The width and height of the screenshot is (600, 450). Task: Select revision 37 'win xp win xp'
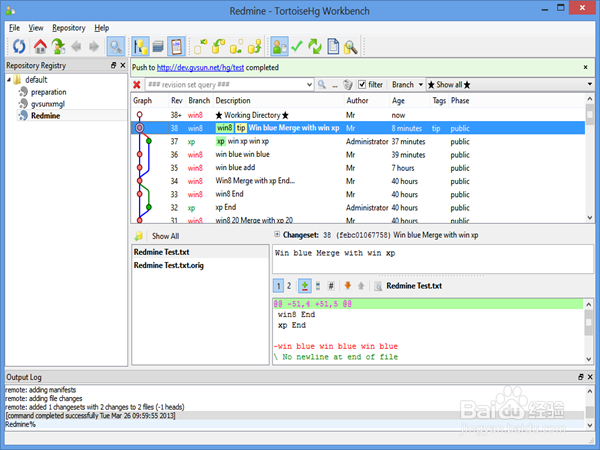[358, 141]
